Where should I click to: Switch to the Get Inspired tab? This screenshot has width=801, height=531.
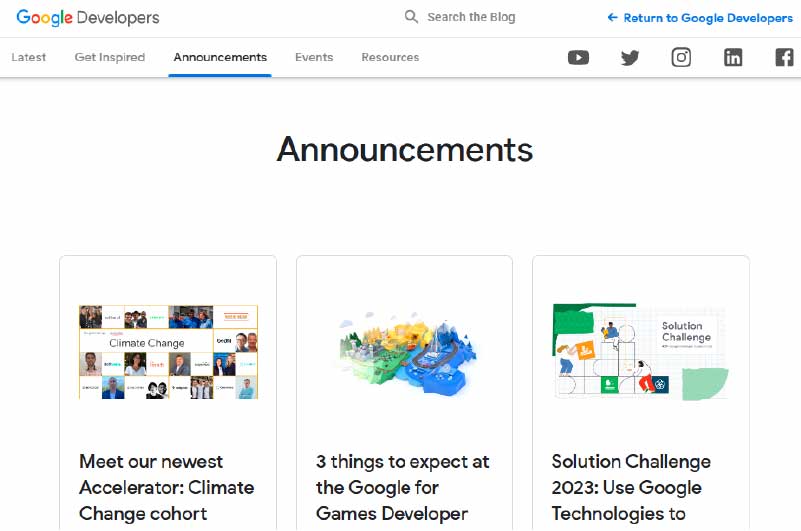110,57
